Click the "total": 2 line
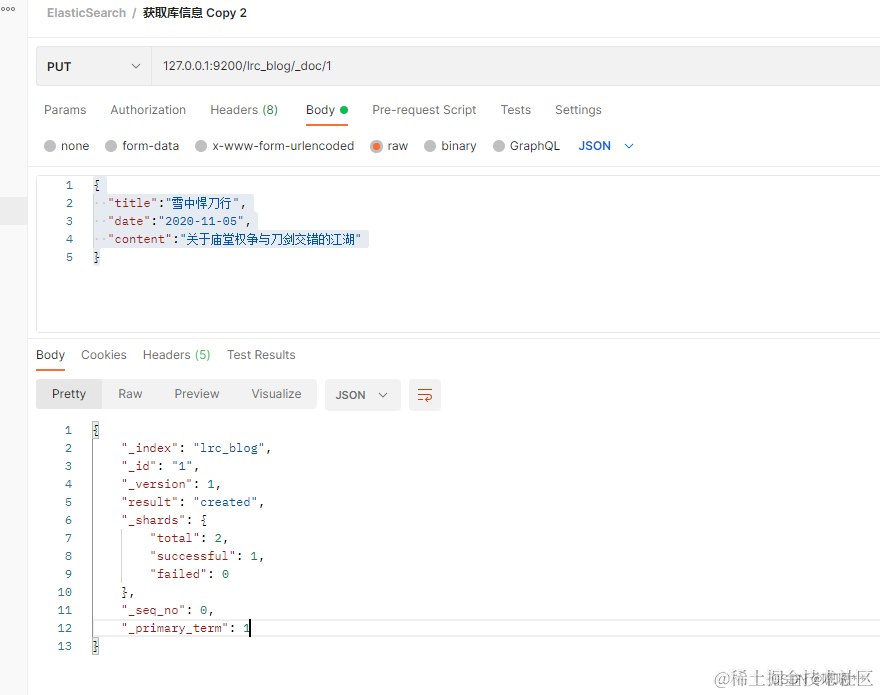The height and width of the screenshot is (695, 880). [x=189, y=538]
